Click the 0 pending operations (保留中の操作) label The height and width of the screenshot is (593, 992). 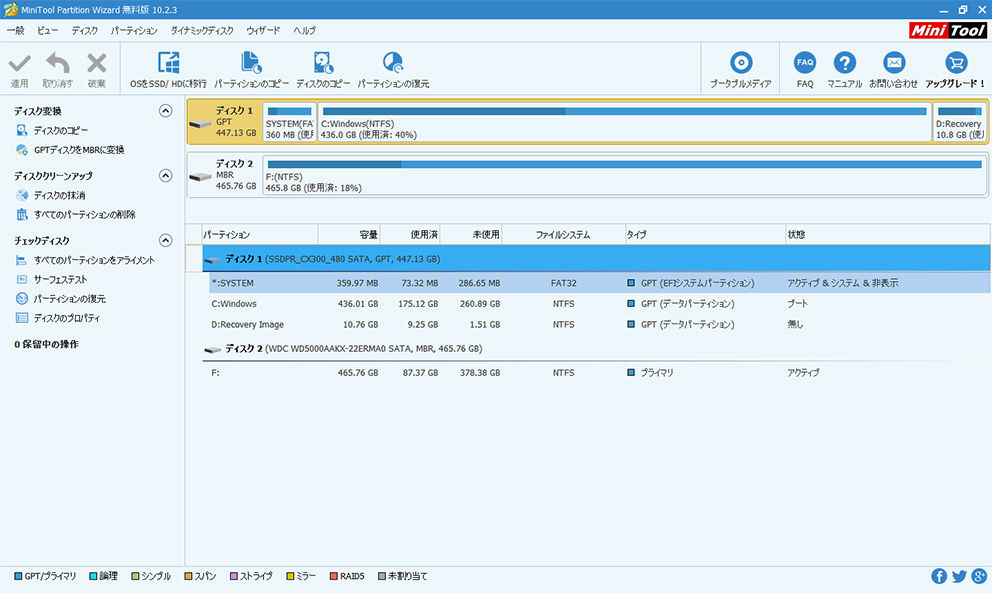(x=46, y=344)
